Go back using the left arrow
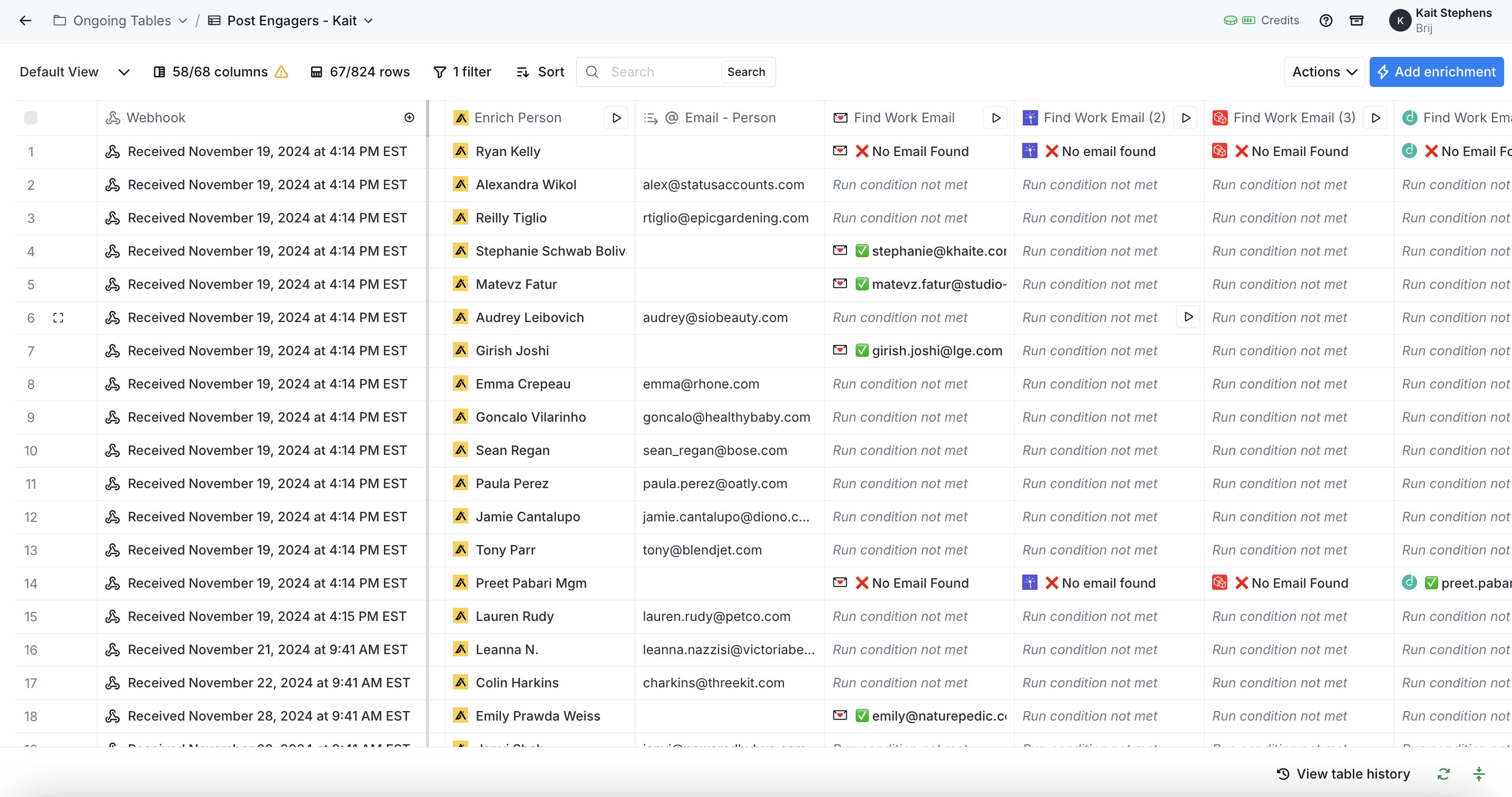This screenshot has height=797, width=1512. point(25,21)
